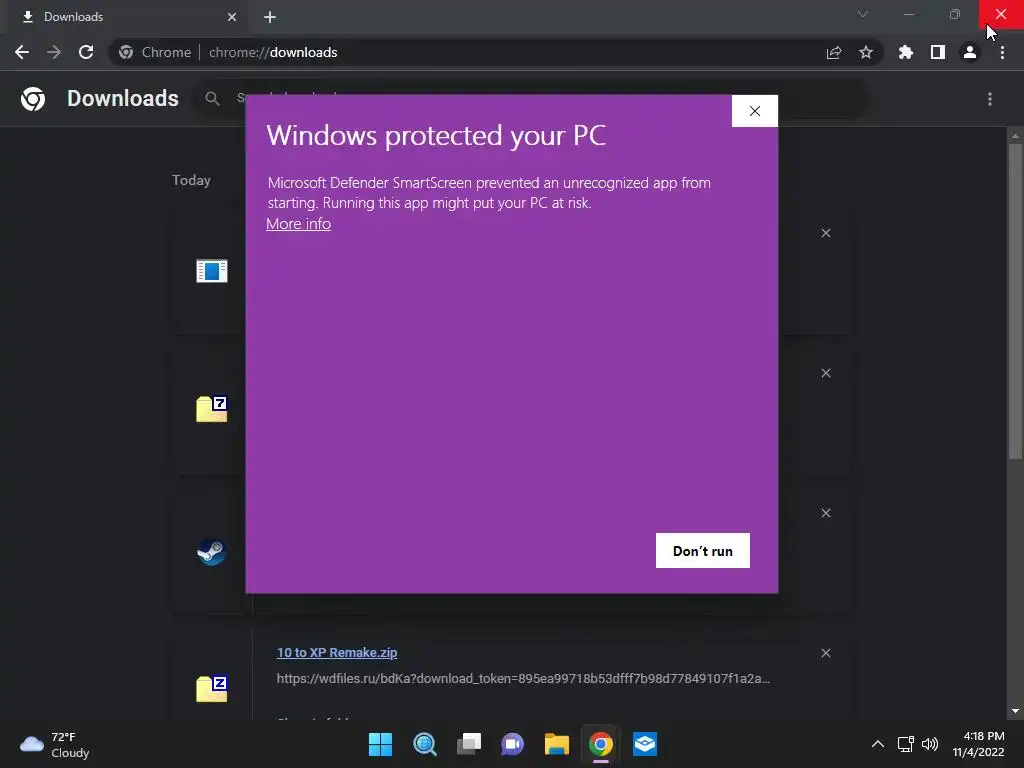Click the search downloads magnifier icon

212,99
